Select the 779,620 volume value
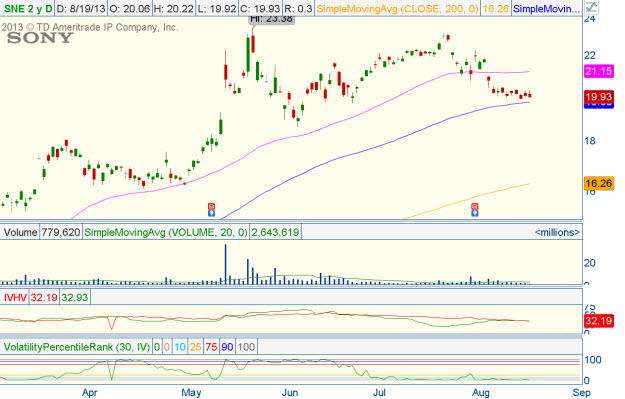The width and height of the screenshot is (625, 399). tap(61, 232)
